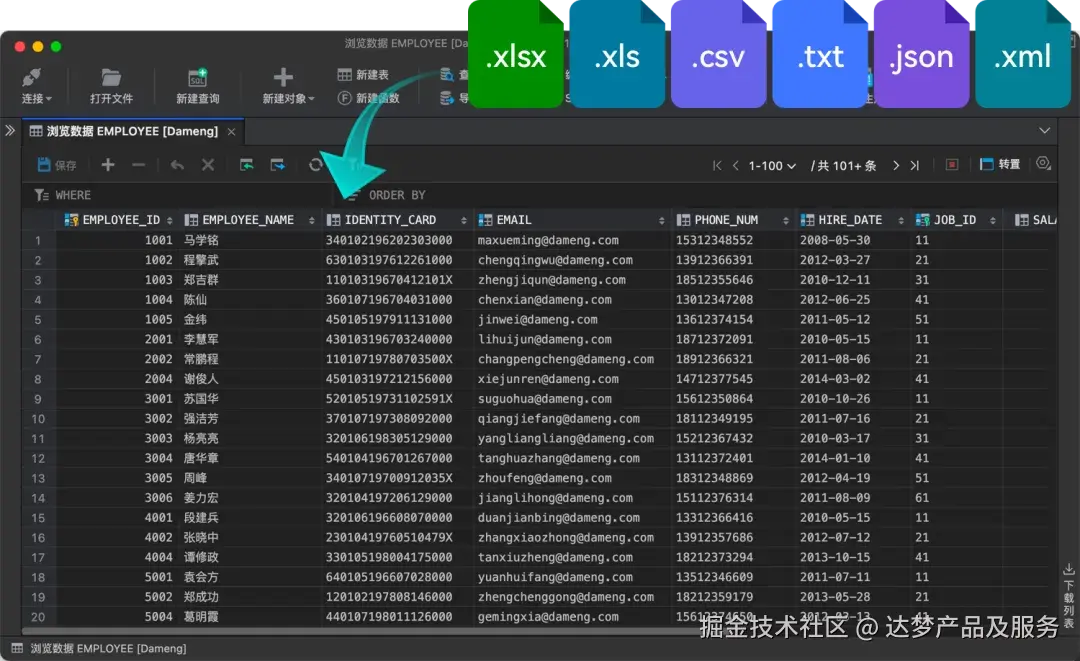Screen dimensions: 1080x661
Task: Open grid settings icon
Action: [1043, 164]
